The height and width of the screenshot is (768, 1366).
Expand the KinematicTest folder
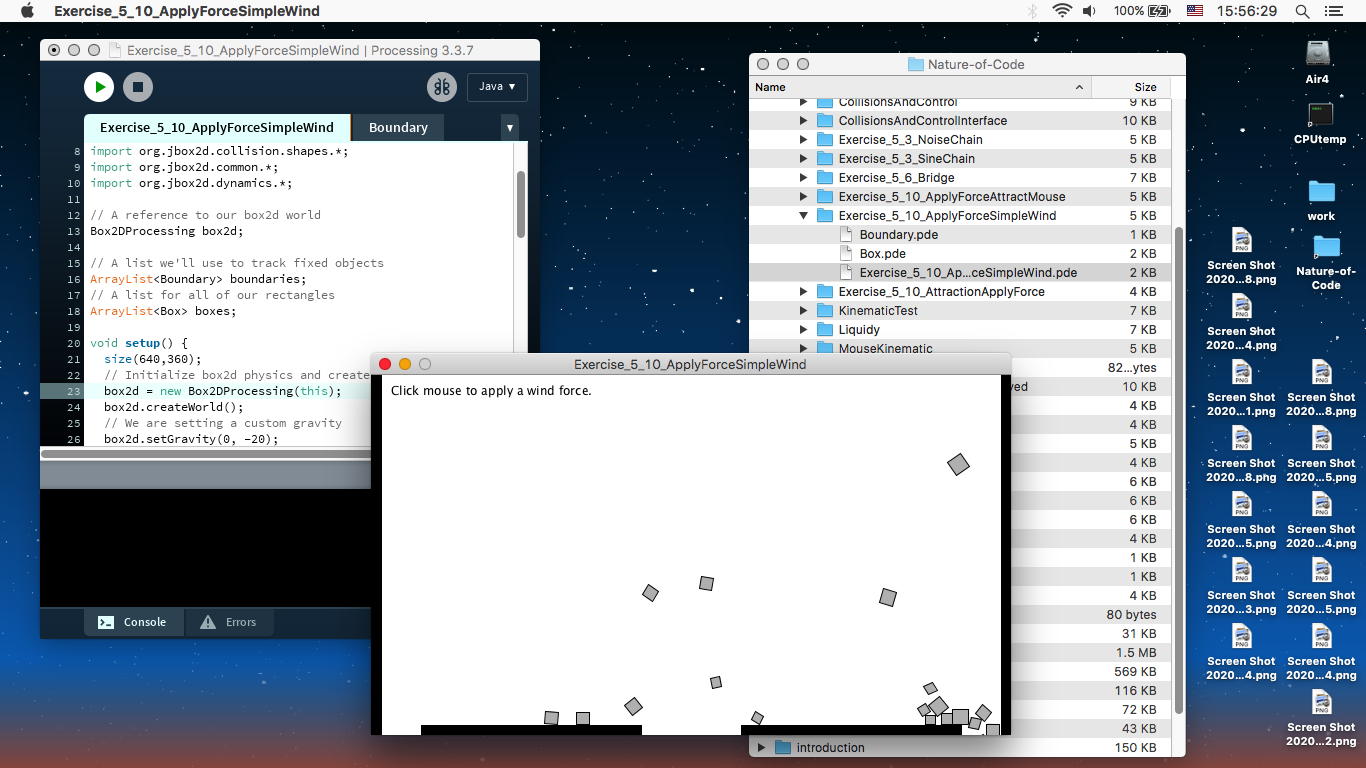point(803,311)
